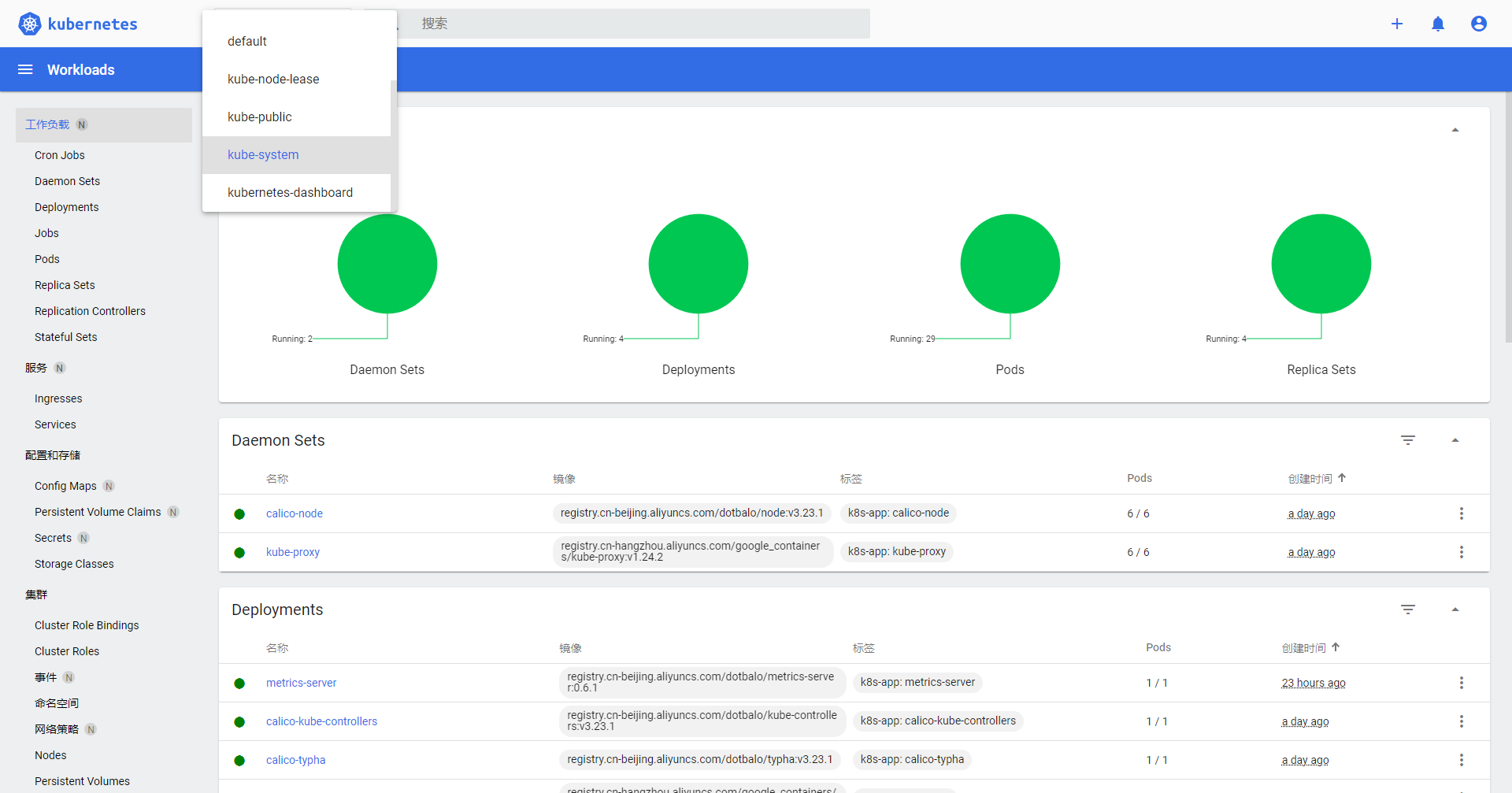Open the calico-node daemon set link
This screenshot has width=1512, height=793.
pos(295,513)
